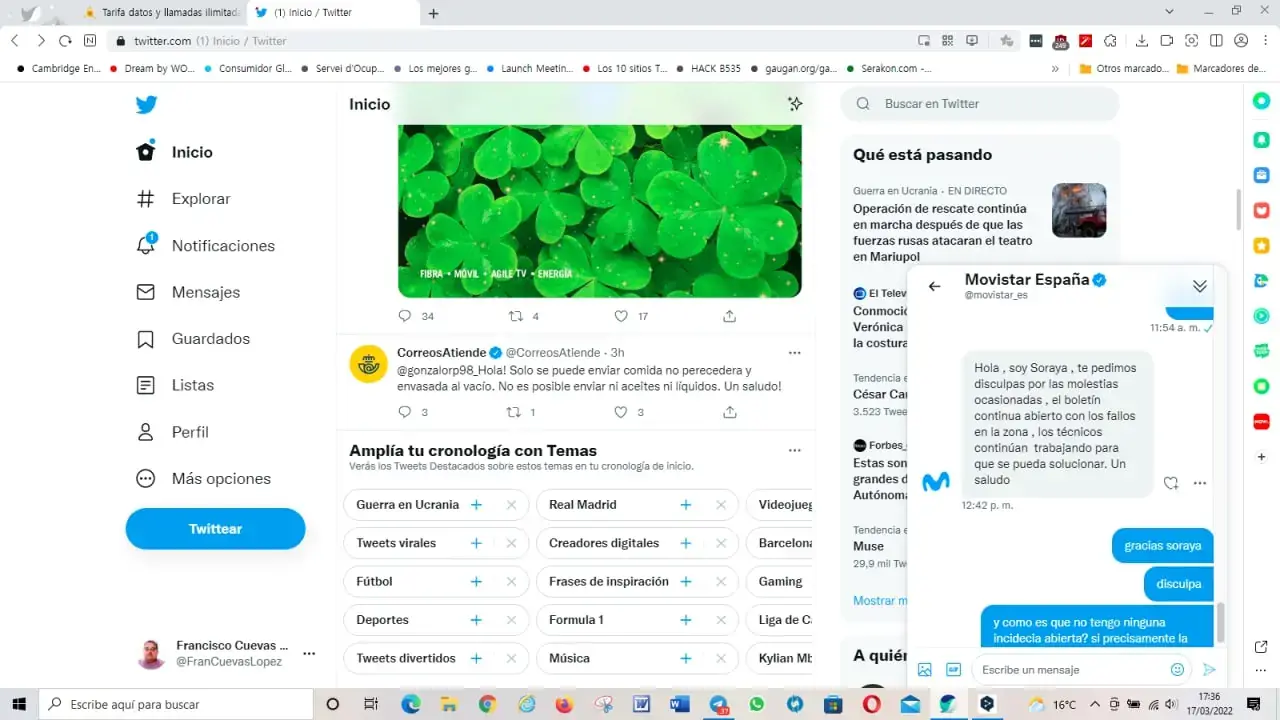Viewport: 1280px width, 720px height.
Task: Open Mensajes in sidebar
Action: pyautogui.click(x=188, y=292)
